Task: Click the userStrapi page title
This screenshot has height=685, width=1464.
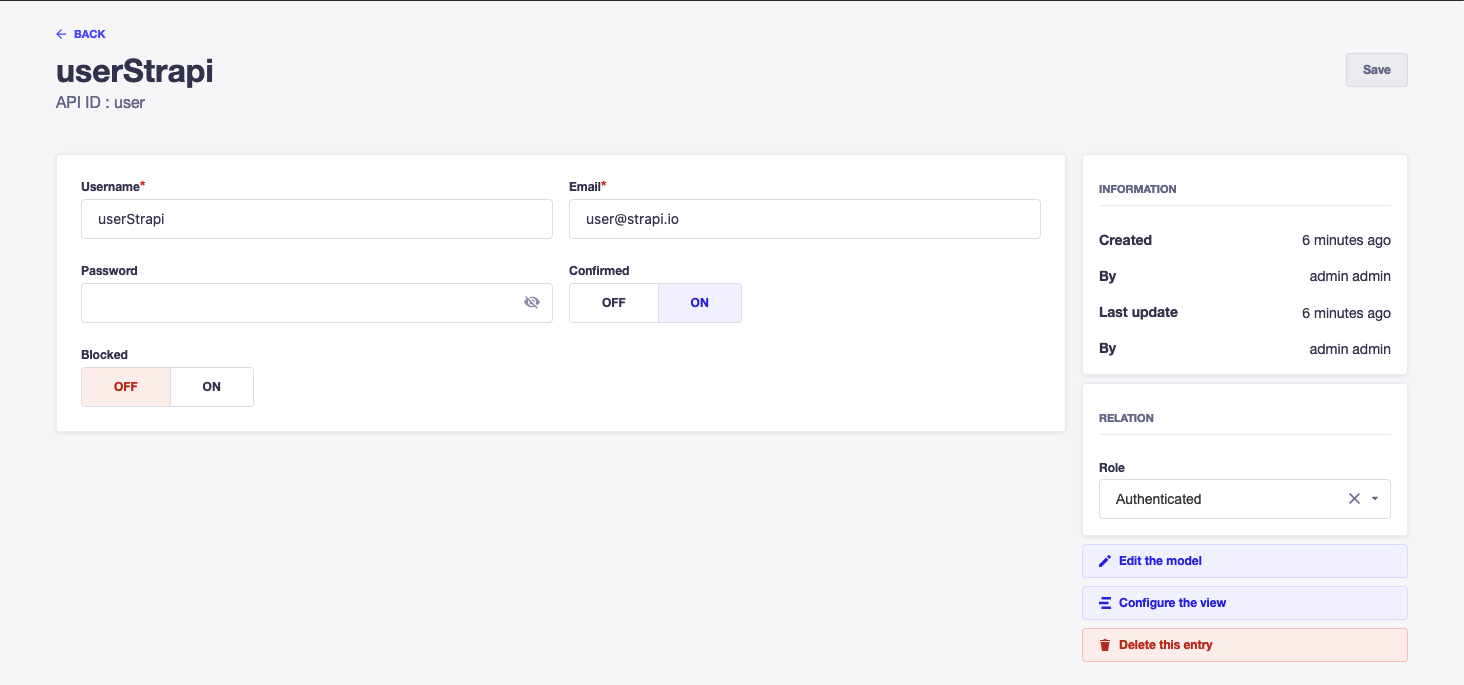Action: pos(135,71)
